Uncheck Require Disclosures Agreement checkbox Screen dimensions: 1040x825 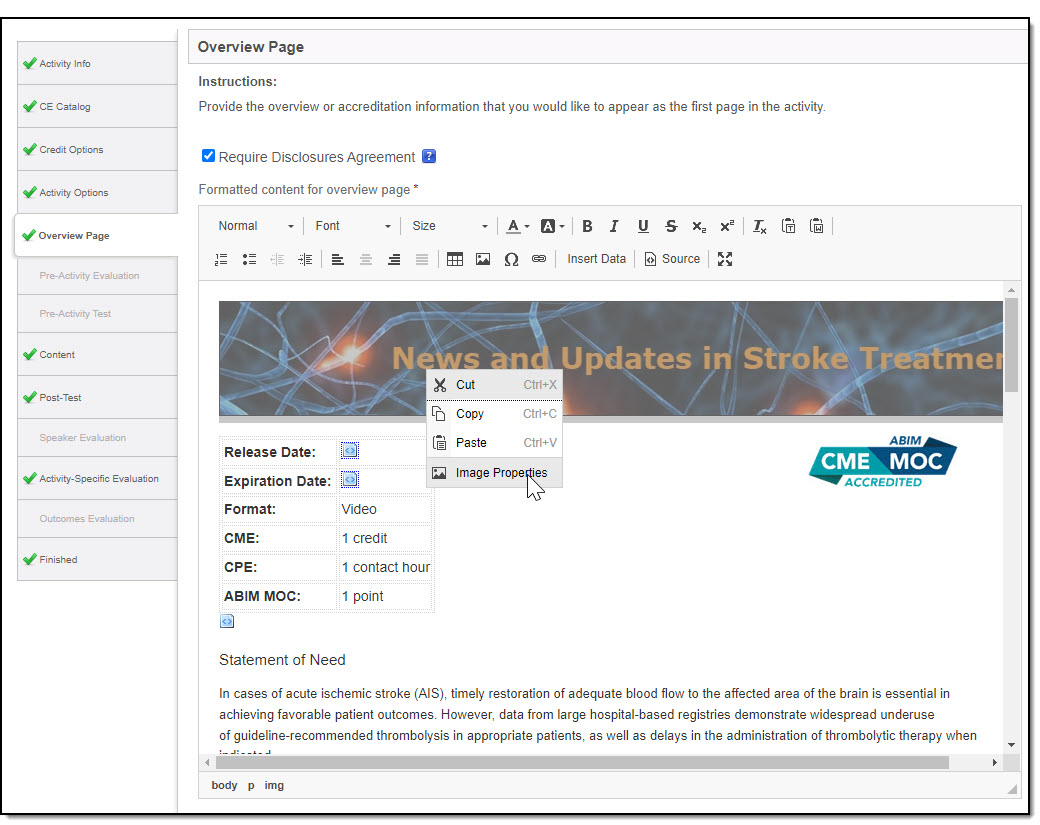208,156
